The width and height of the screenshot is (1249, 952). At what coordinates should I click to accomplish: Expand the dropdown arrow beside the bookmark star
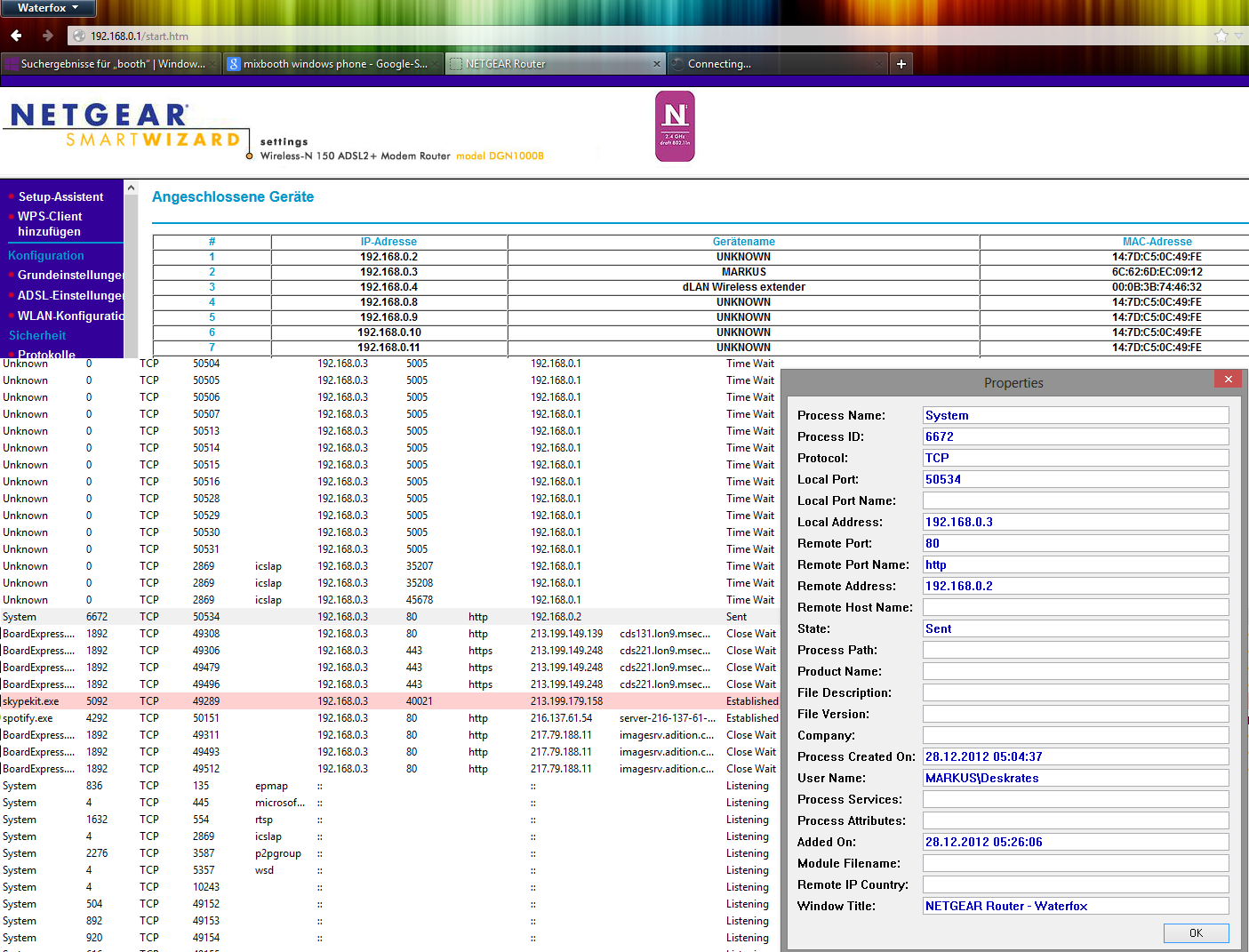pyautogui.click(x=1238, y=36)
